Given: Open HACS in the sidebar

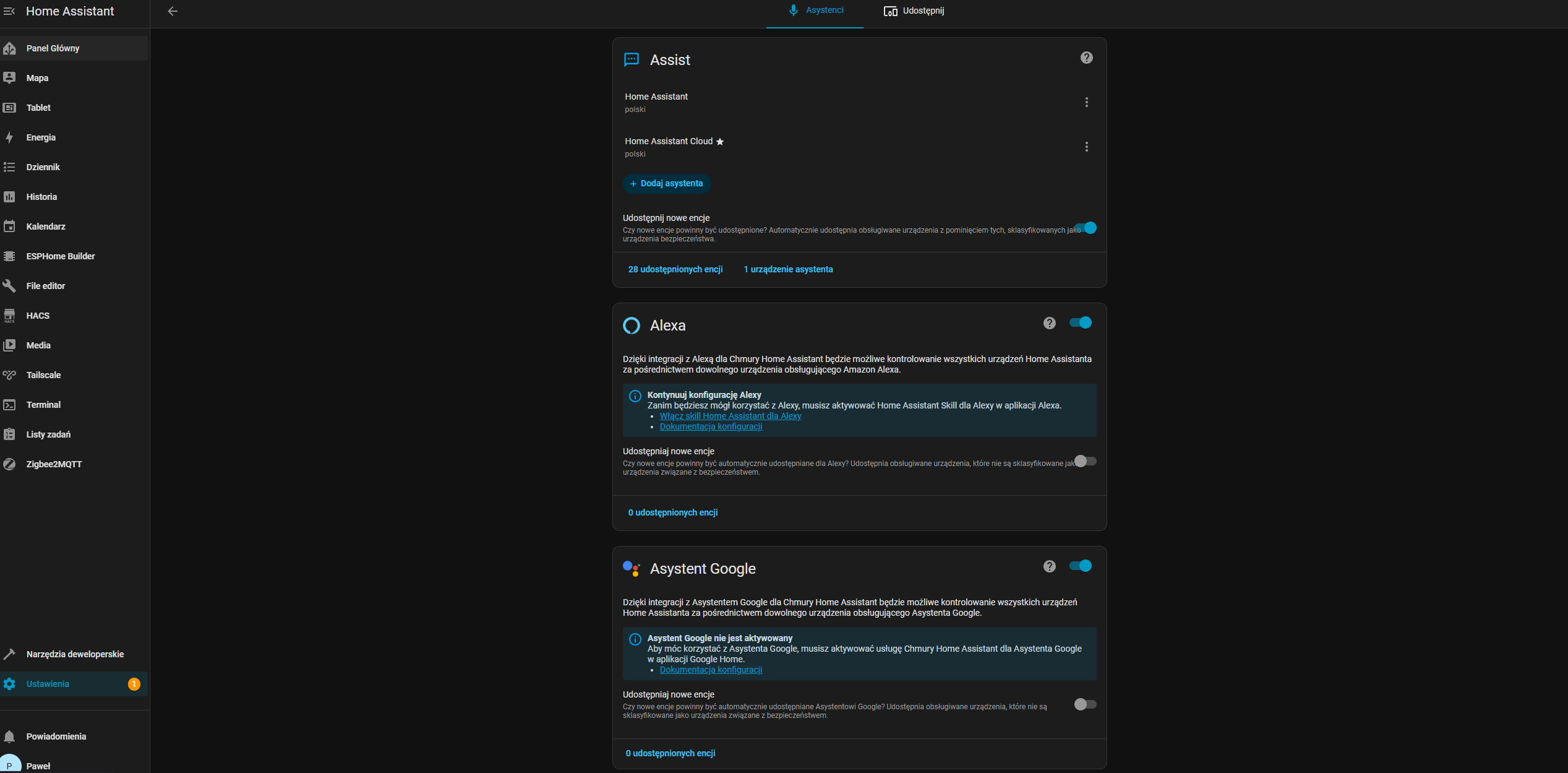Looking at the screenshot, I should [x=38, y=316].
